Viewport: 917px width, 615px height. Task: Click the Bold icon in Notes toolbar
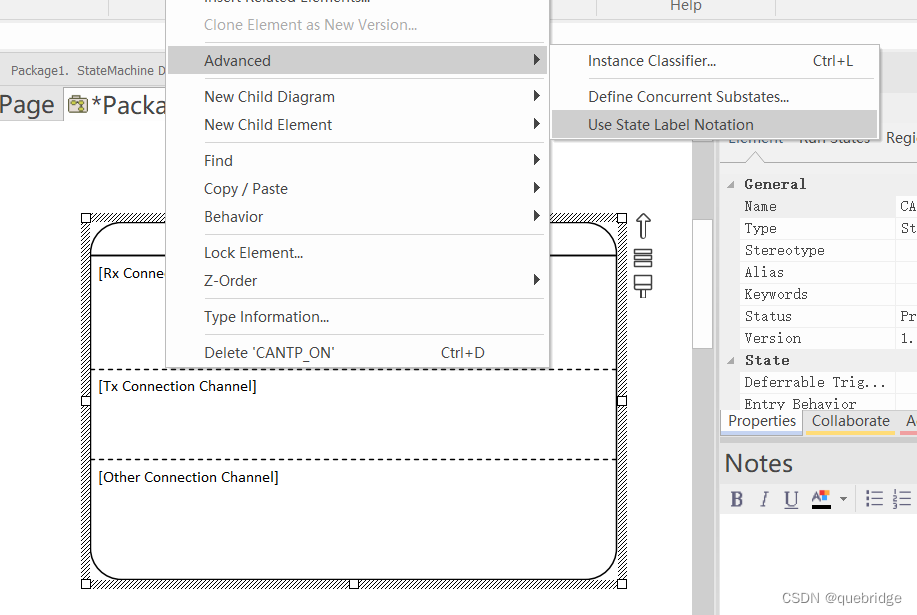(x=736, y=499)
